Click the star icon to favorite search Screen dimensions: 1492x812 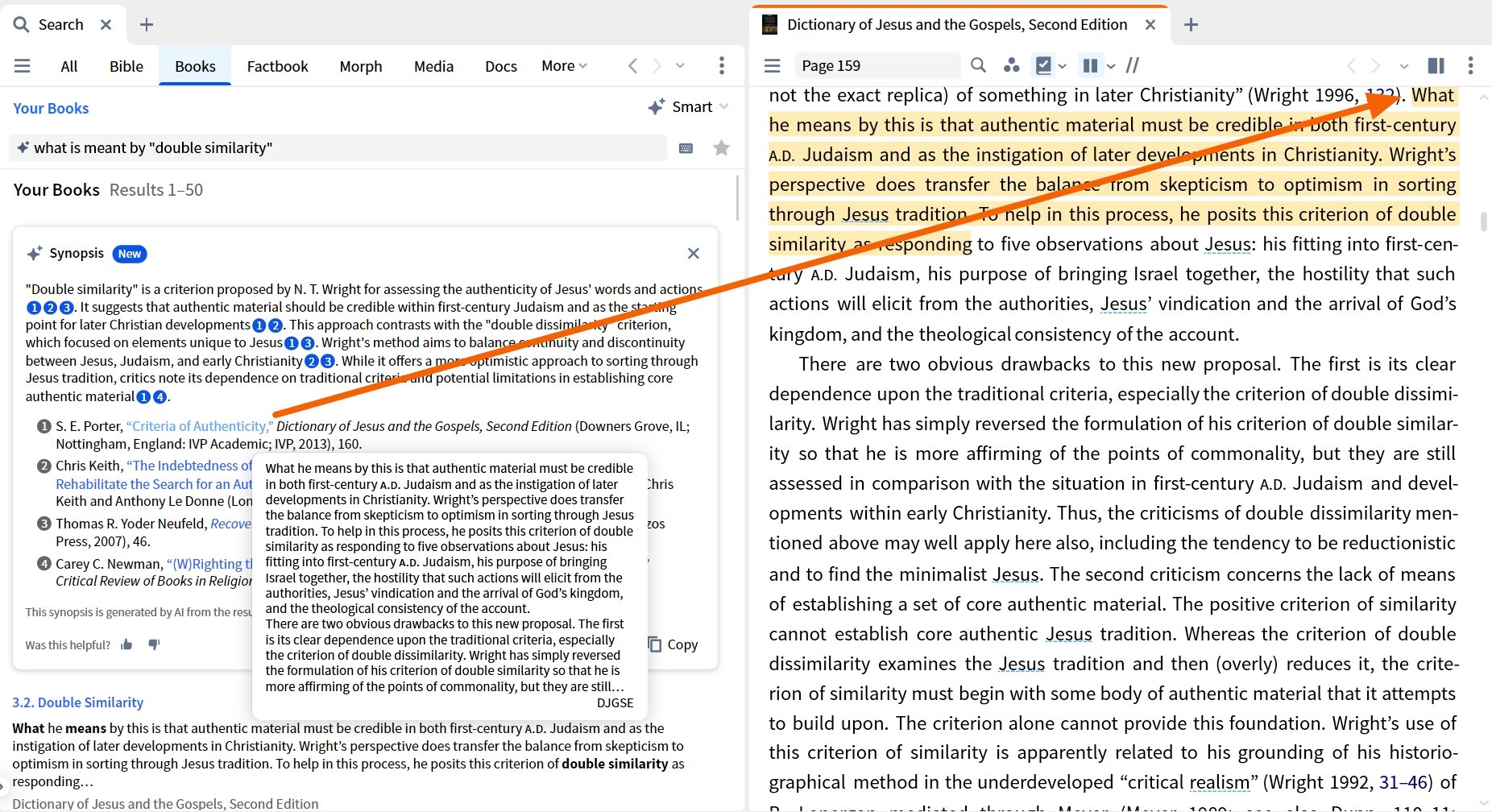(721, 147)
